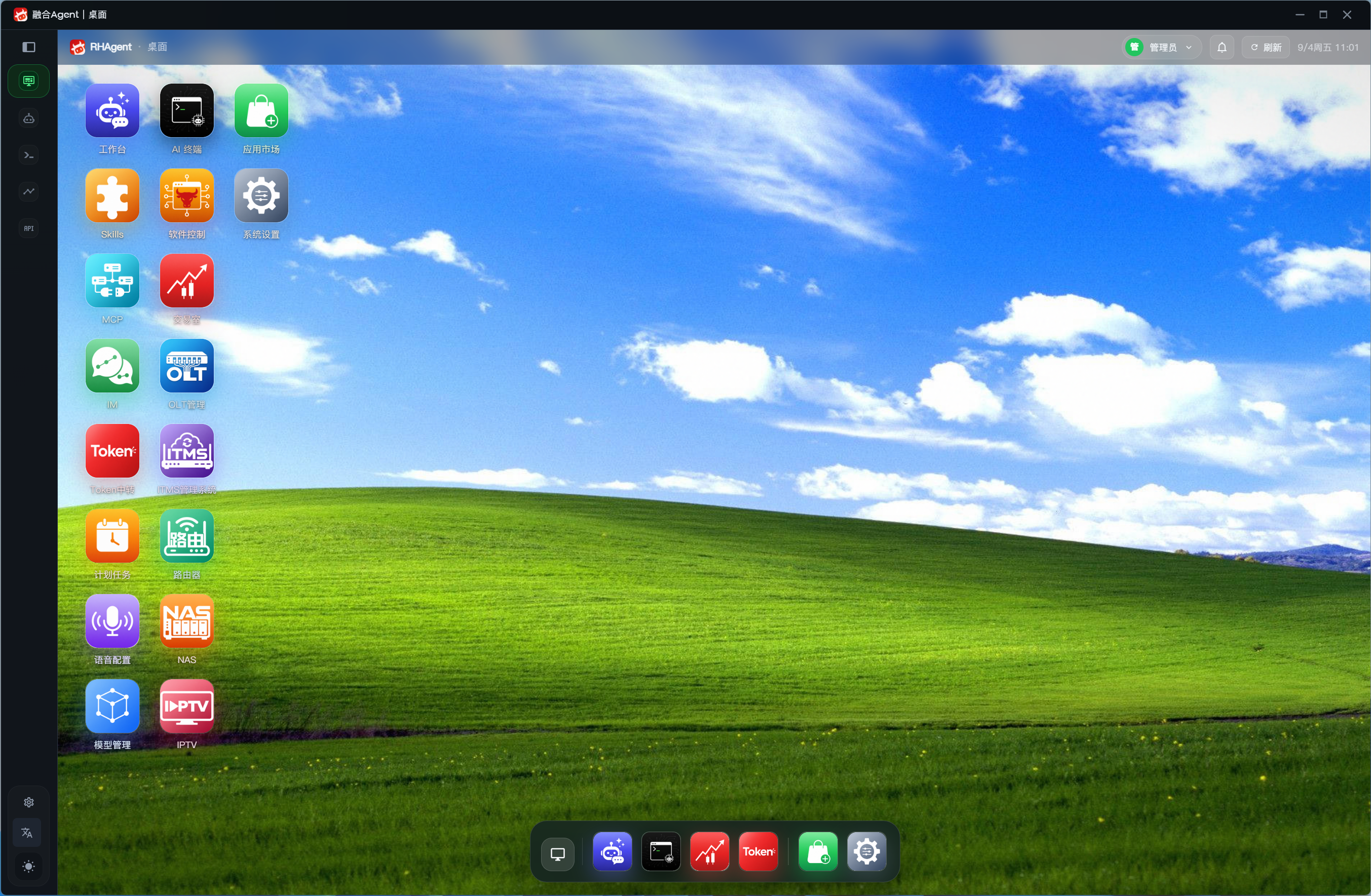
Task: Open the 应用市场 desktop icon
Action: (x=261, y=110)
